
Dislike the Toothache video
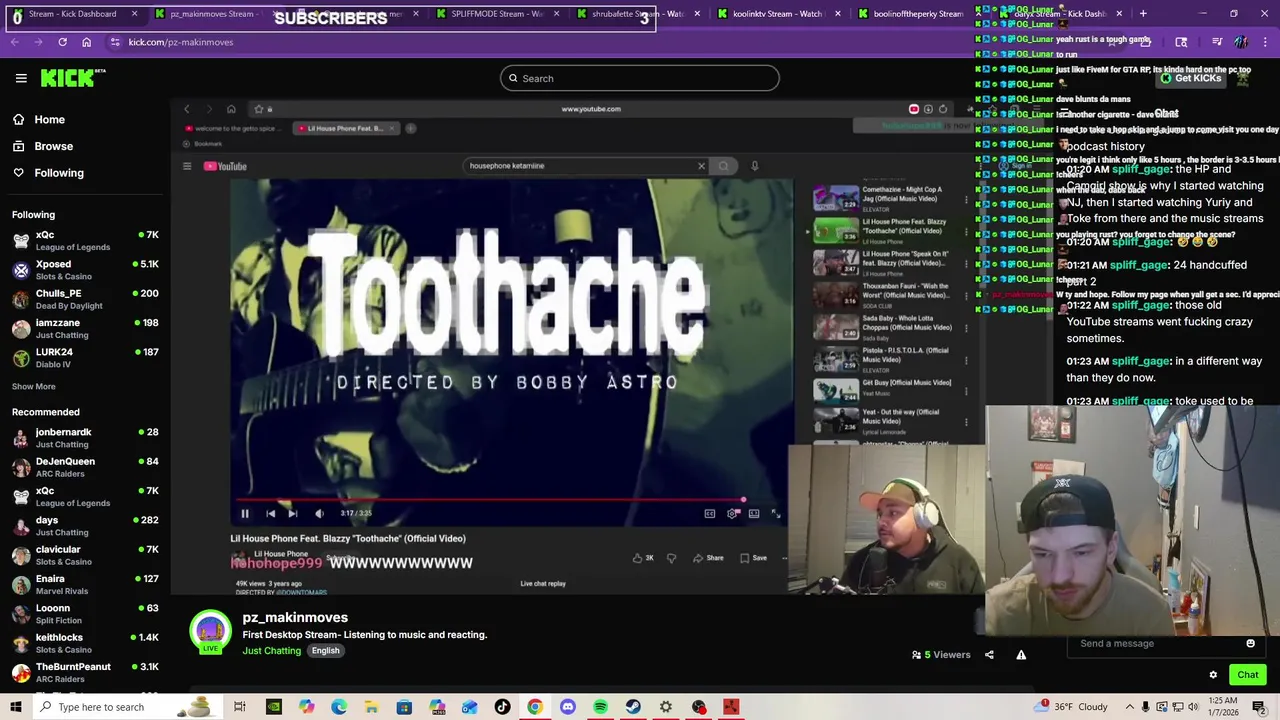click(671, 558)
